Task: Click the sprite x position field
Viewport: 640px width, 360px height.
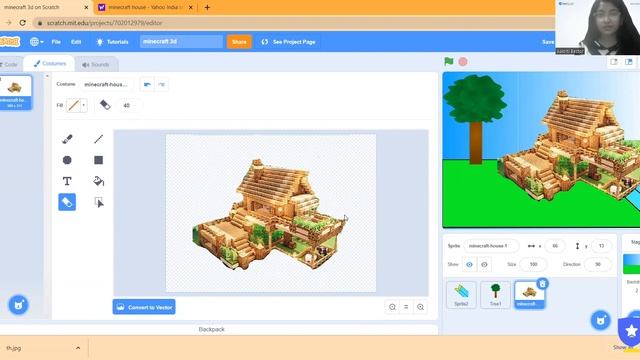Action: point(555,246)
